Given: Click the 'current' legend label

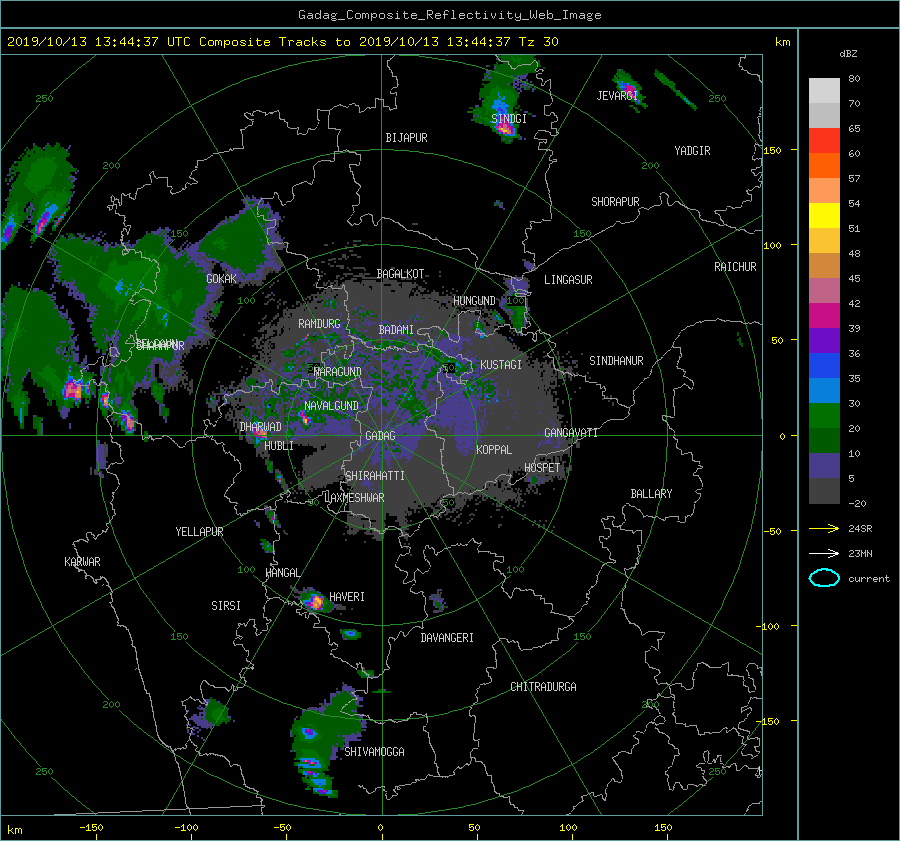Looking at the screenshot, I should tap(868, 579).
